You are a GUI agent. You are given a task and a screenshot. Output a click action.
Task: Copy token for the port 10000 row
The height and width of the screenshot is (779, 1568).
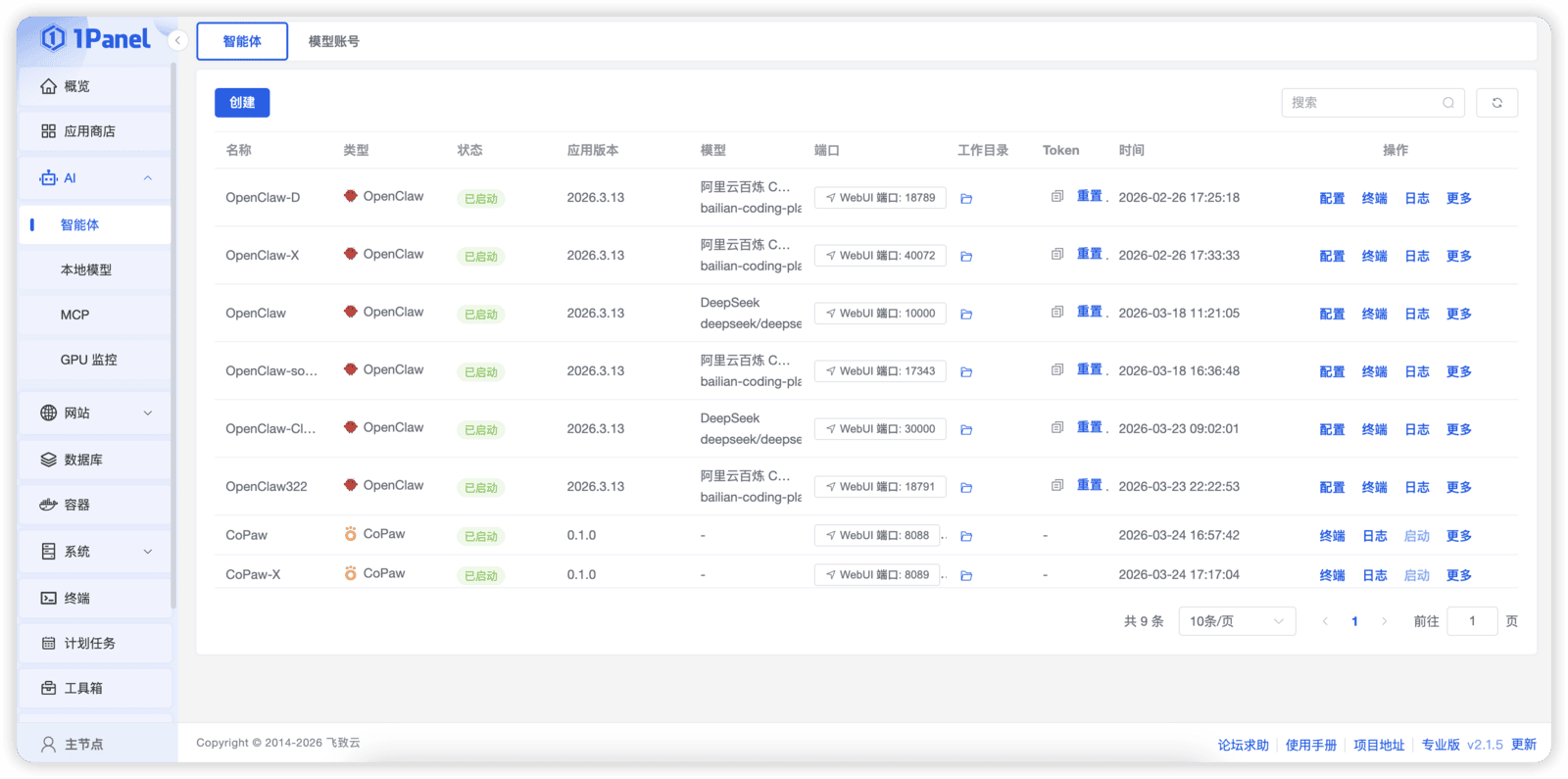click(x=1057, y=312)
